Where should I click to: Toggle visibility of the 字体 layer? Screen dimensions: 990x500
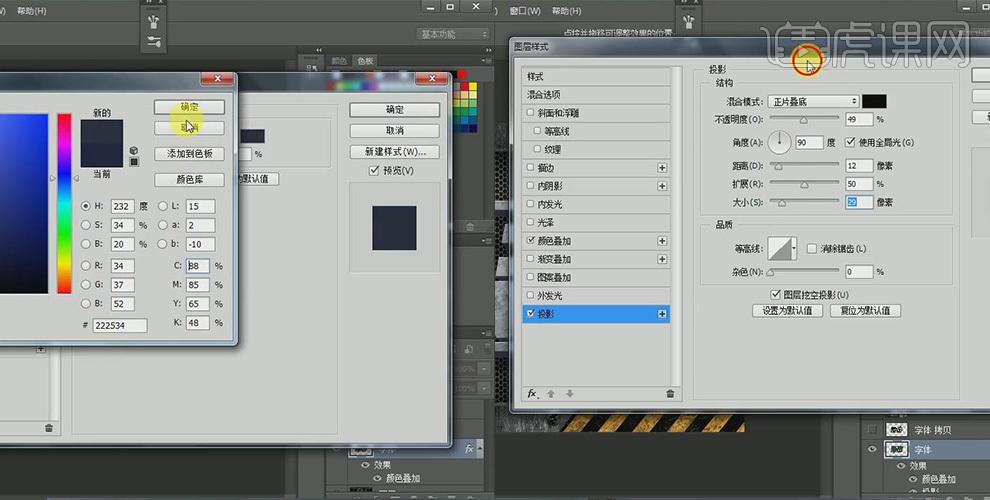pos(872,449)
